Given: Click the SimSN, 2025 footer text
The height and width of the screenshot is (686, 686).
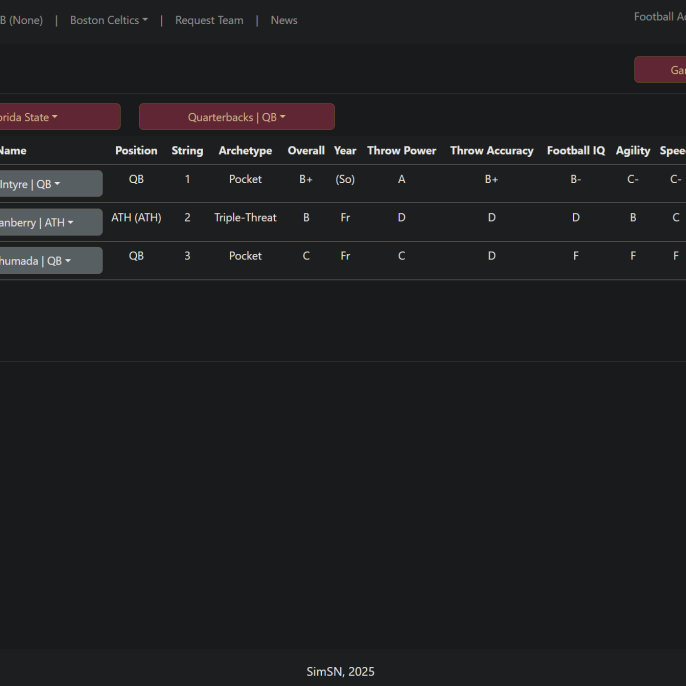Looking at the screenshot, I should click(340, 672).
